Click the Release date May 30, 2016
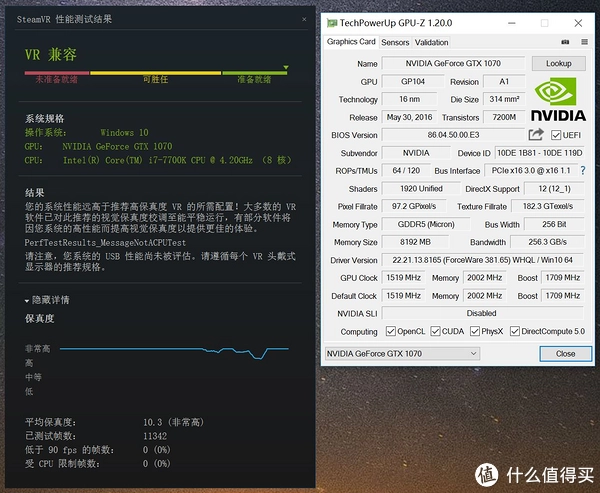 409,117
